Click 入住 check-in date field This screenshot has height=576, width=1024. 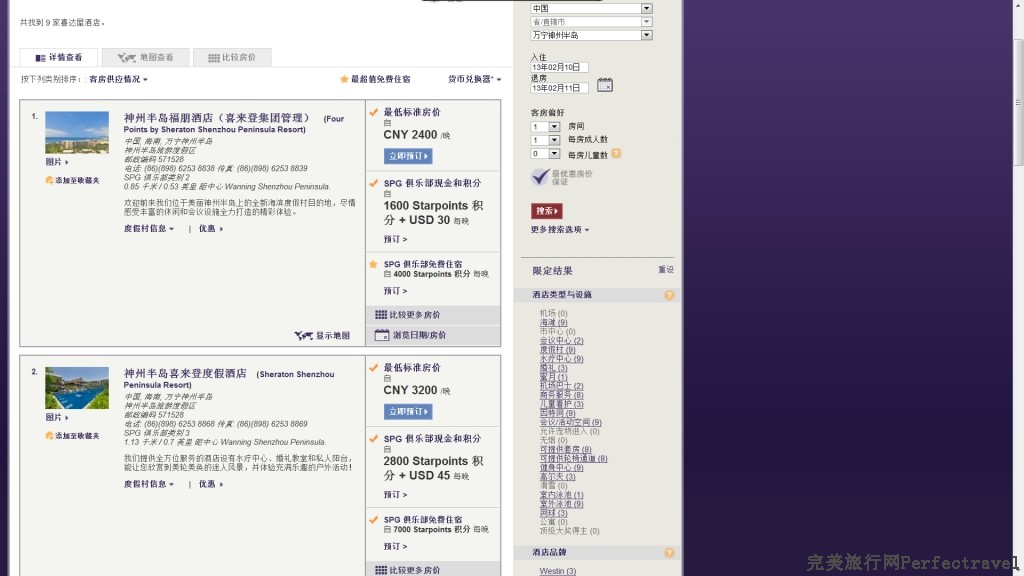click(x=559, y=67)
